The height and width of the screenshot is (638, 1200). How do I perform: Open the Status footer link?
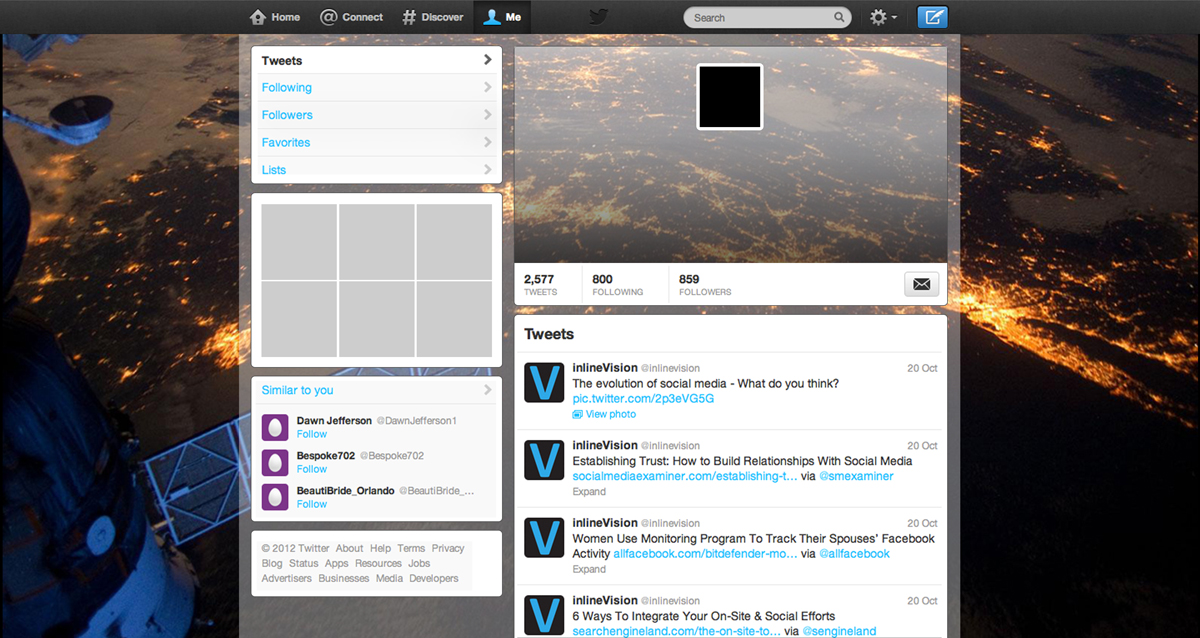click(304, 563)
